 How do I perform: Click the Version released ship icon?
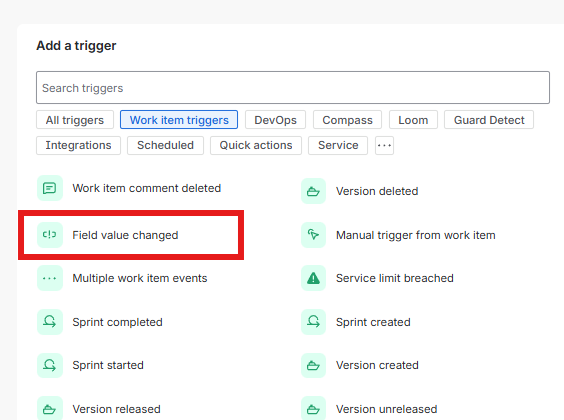pos(50,409)
